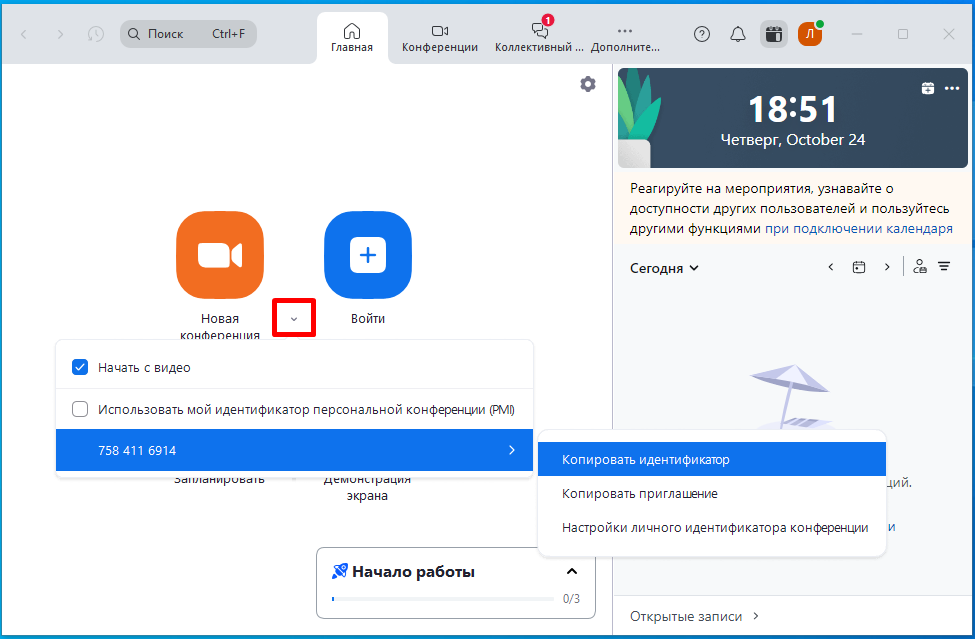The width and height of the screenshot is (975, 639).
Task: Collapse the Начало работы panel
Action: coord(572,571)
